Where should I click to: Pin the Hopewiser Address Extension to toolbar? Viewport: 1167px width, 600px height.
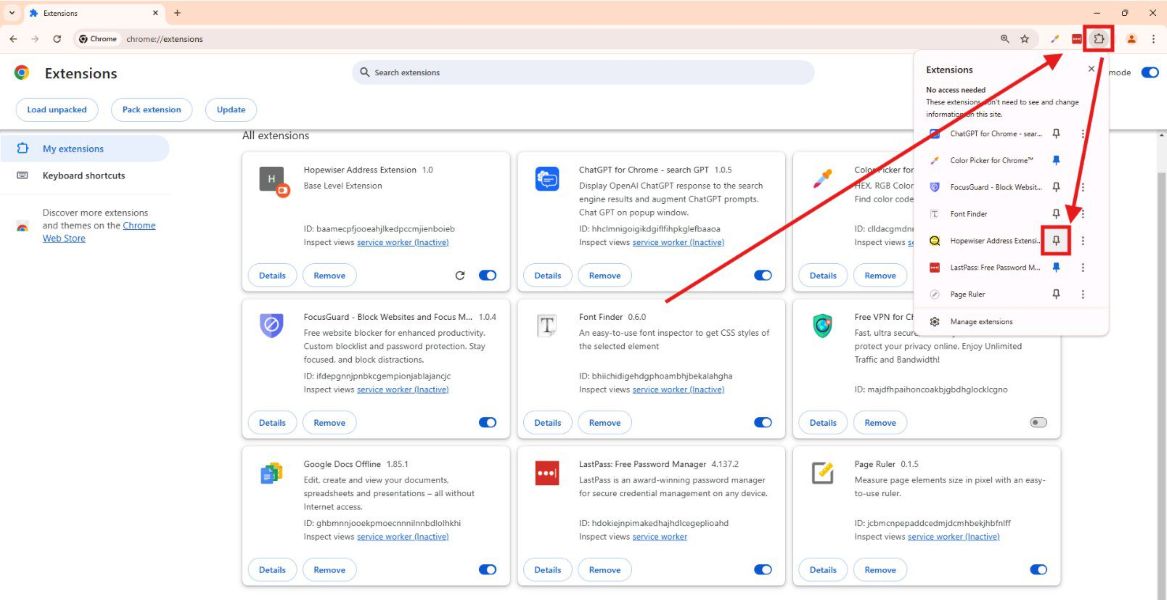coord(1056,241)
